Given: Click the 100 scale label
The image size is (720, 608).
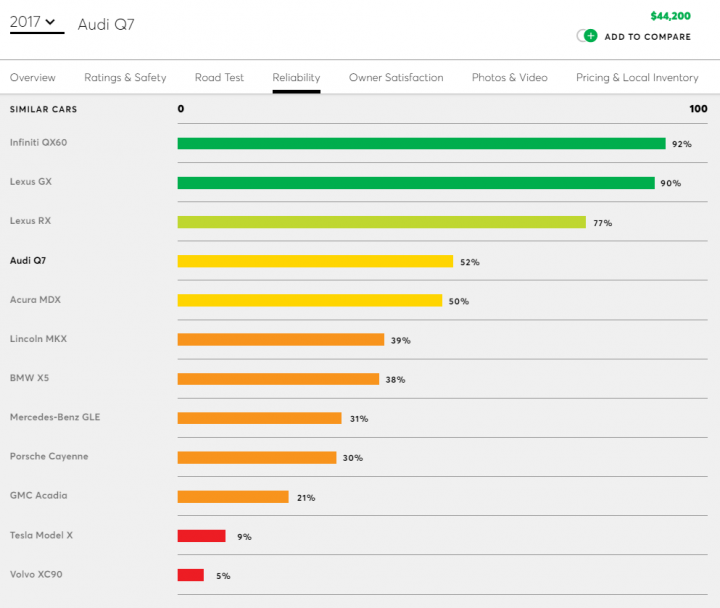Looking at the screenshot, I should (x=698, y=109).
